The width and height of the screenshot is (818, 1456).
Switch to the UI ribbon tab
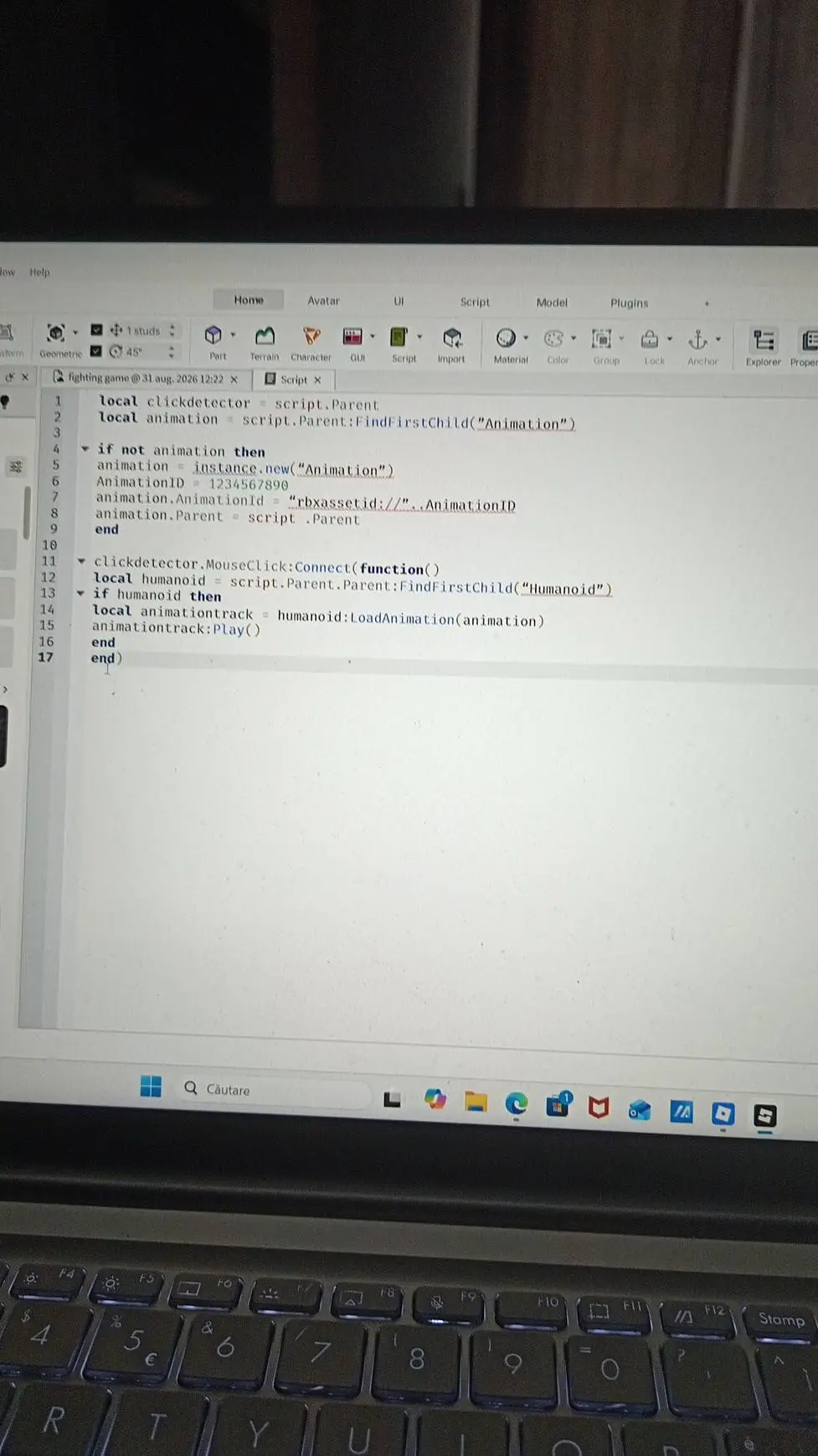(x=399, y=302)
